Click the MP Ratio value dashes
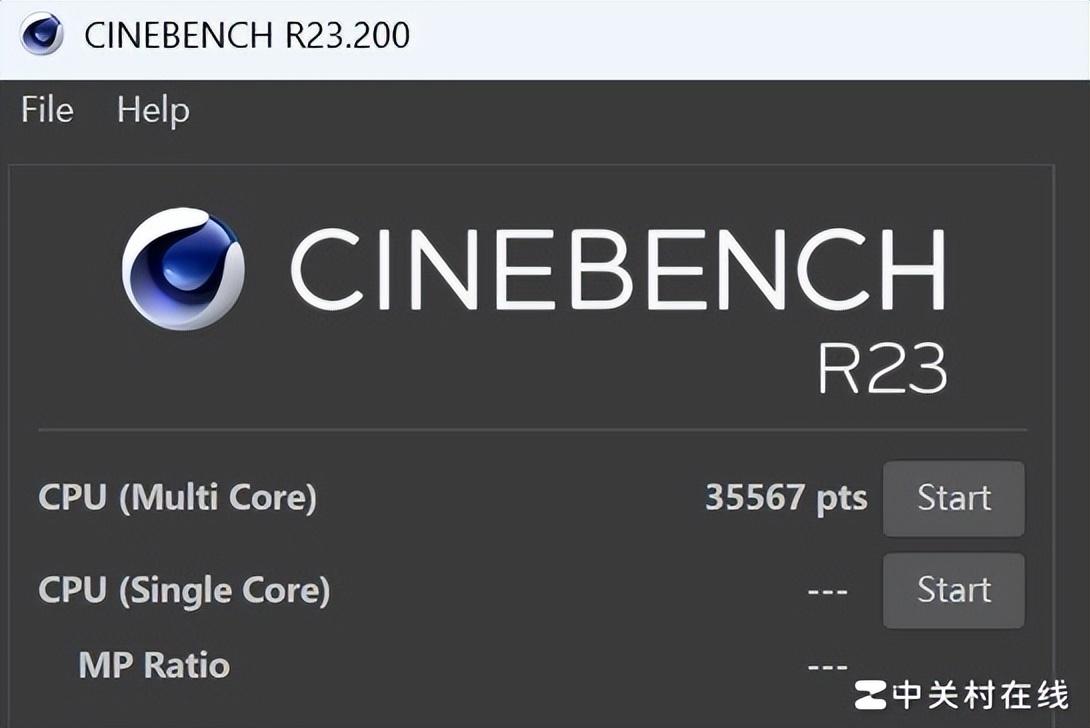 click(x=827, y=666)
